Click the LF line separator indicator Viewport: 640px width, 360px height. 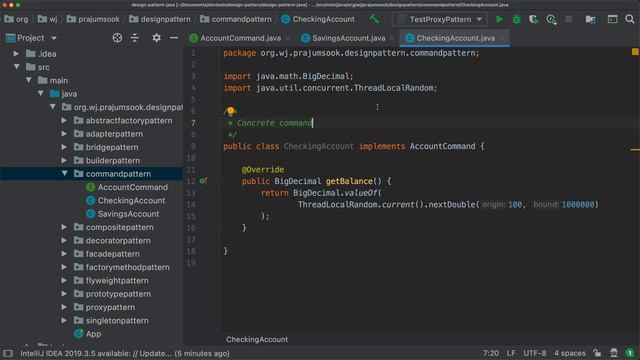point(511,353)
